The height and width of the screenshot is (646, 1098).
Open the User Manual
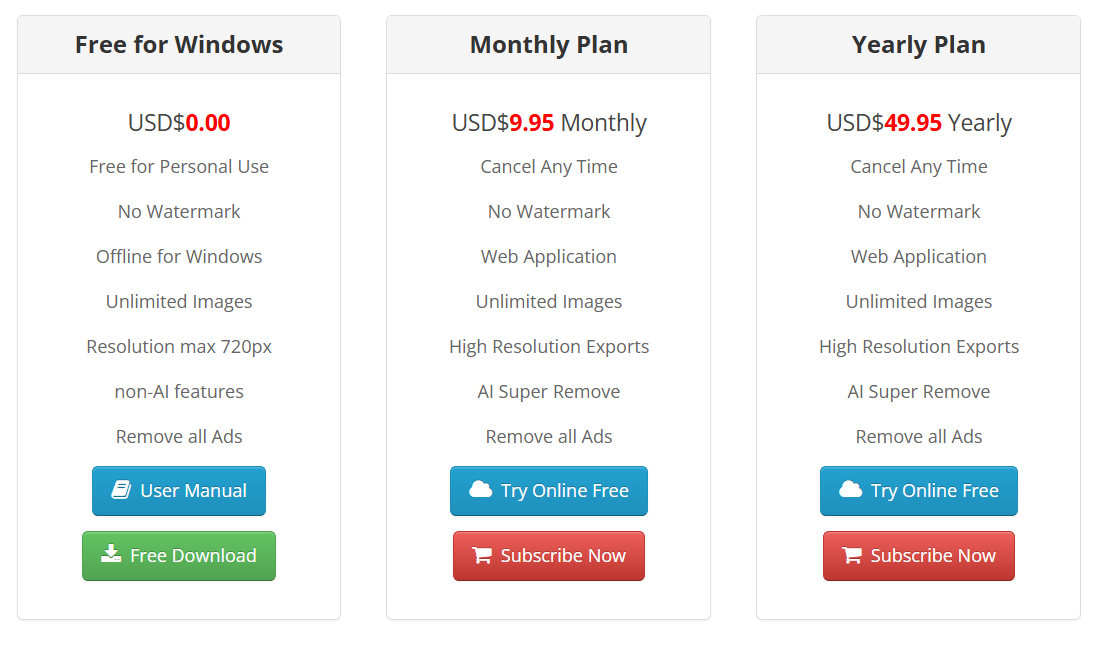click(x=179, y=491)
